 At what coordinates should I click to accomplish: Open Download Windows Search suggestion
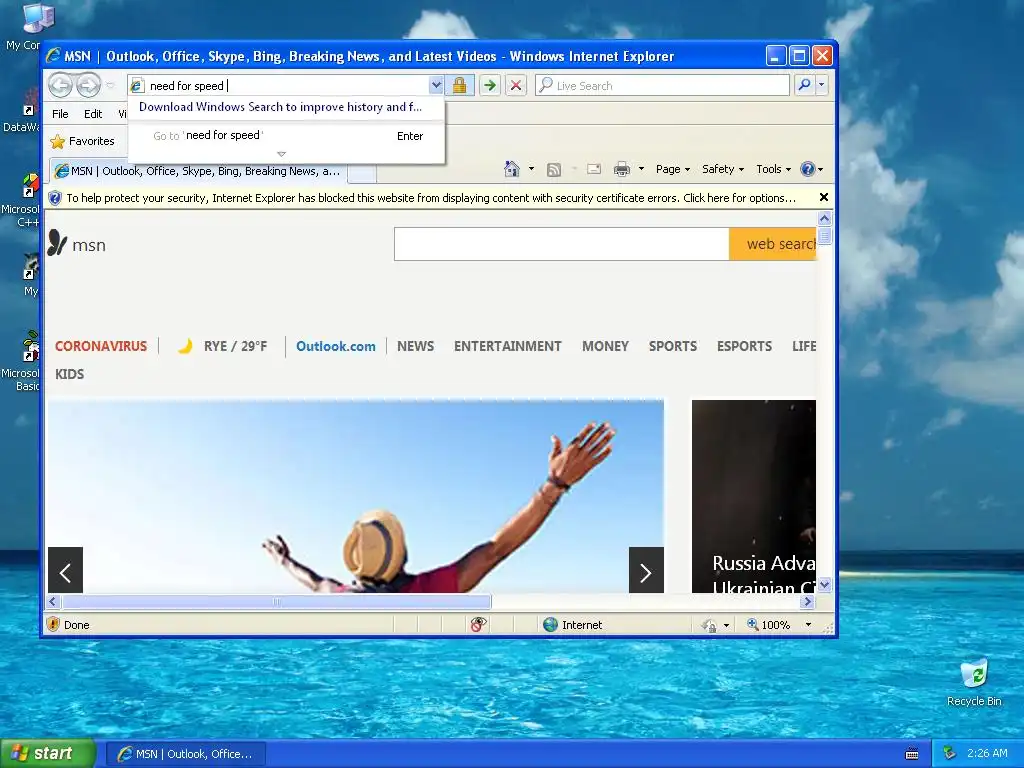pos(280,107)
